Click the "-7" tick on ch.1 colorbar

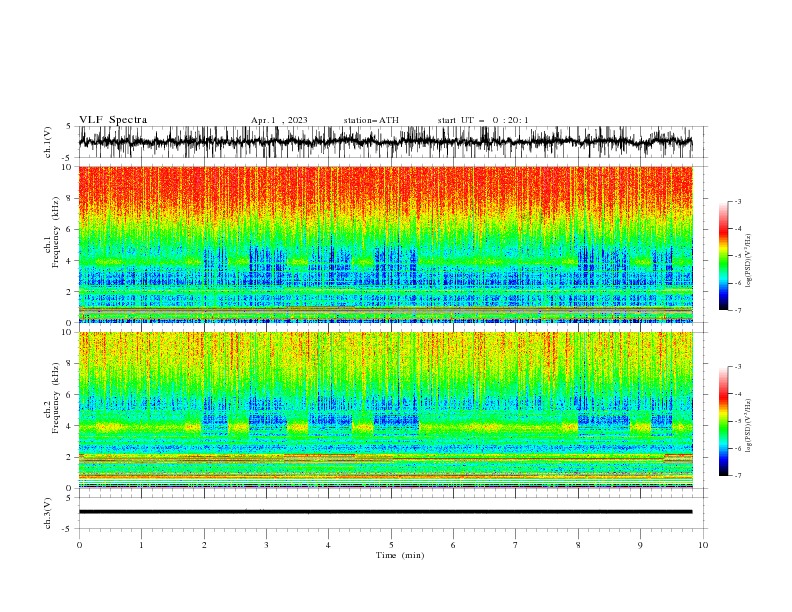(738, 310)
